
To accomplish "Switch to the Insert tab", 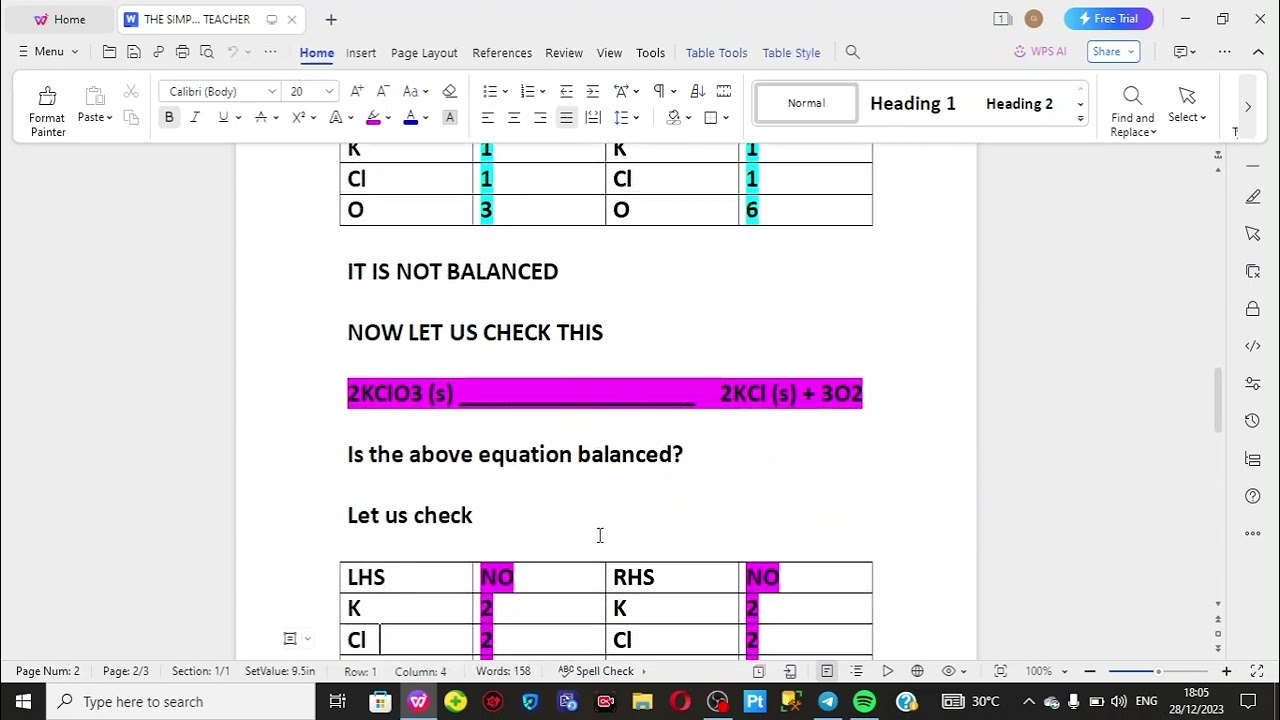I will point(361,52).
